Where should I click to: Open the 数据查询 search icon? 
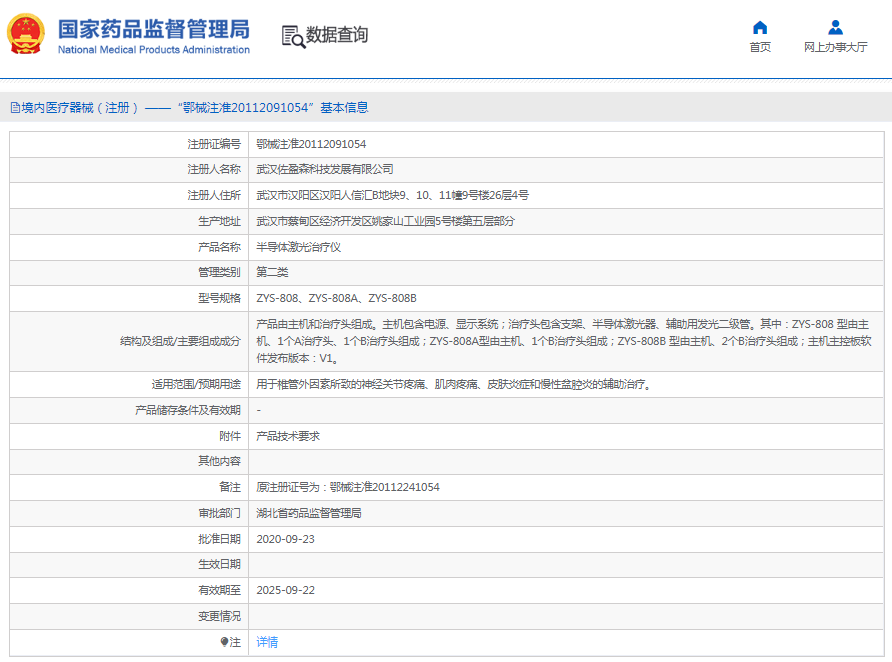tap(294, 37)
